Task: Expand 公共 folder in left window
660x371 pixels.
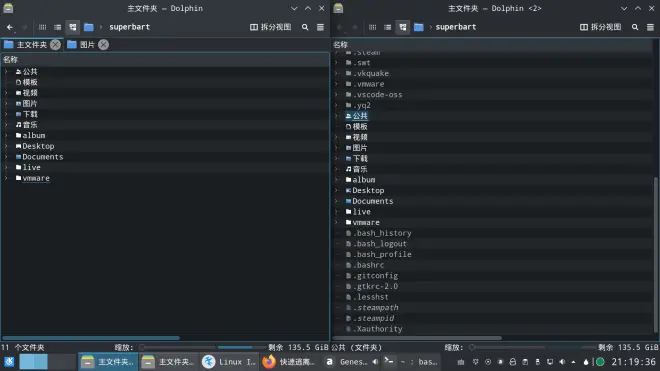Action: pyautogui.click(x=6, y=72)
